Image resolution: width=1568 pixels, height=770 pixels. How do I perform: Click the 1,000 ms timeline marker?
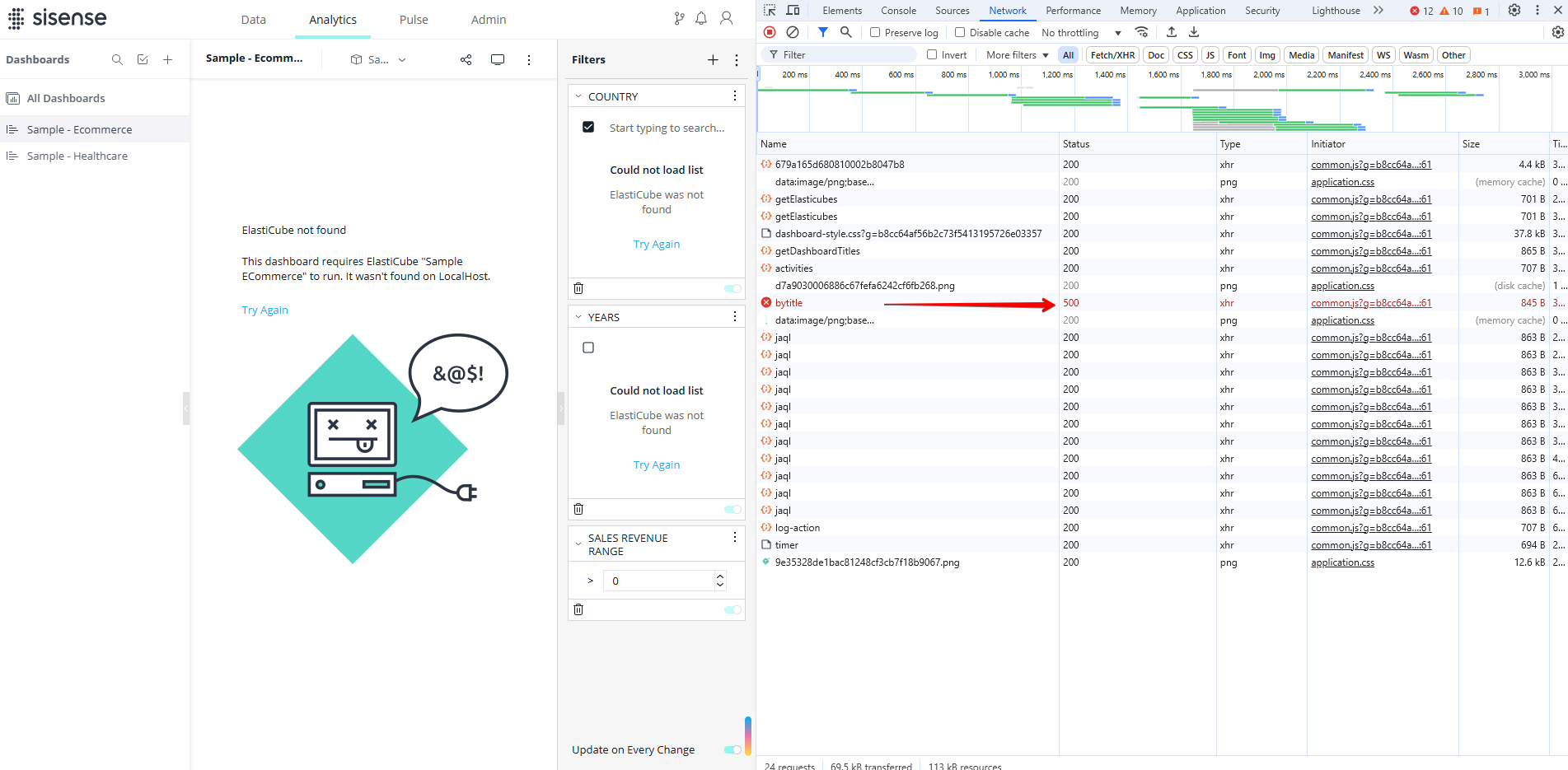pyautogui.click(x=1003, y=75)
